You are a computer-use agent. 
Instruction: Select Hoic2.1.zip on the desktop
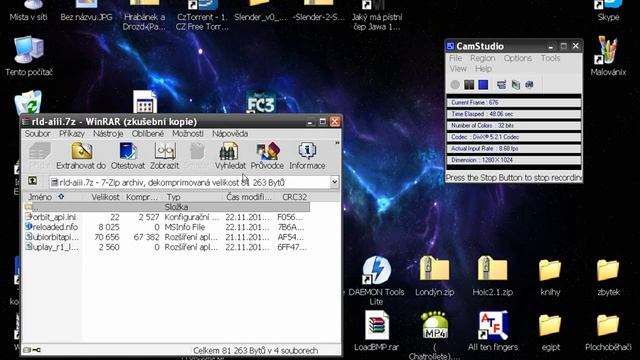pyautogui.click(x=493, y=276)
